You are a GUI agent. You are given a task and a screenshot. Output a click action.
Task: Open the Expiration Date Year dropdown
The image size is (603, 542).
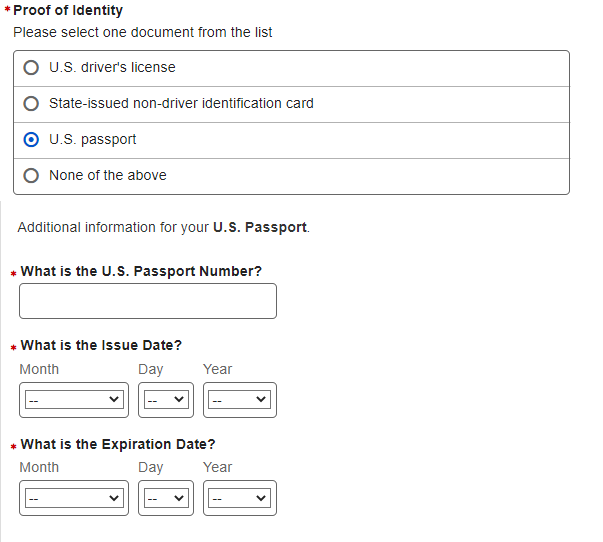coord(239,498)
